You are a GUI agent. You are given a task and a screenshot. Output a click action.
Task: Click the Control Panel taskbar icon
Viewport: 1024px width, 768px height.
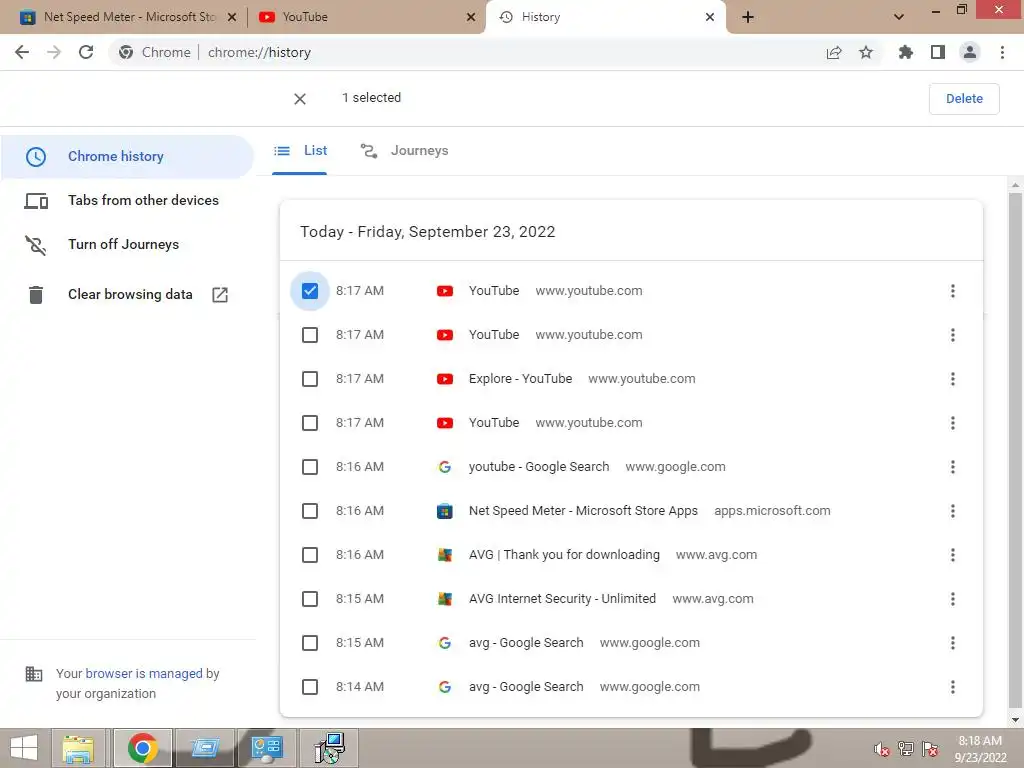click(266, 748)
